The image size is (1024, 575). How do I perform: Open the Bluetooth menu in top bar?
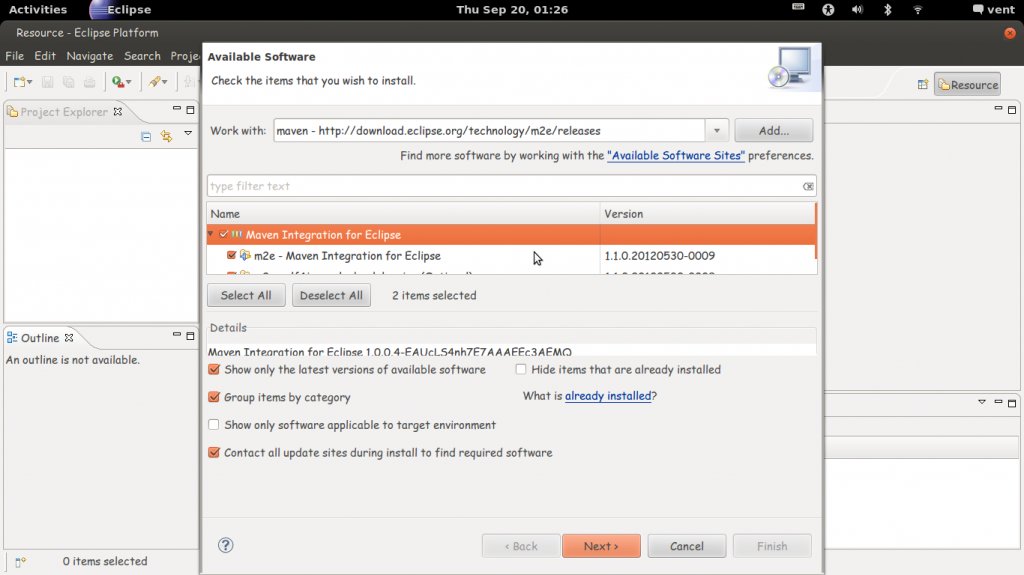tap(888, 9)
